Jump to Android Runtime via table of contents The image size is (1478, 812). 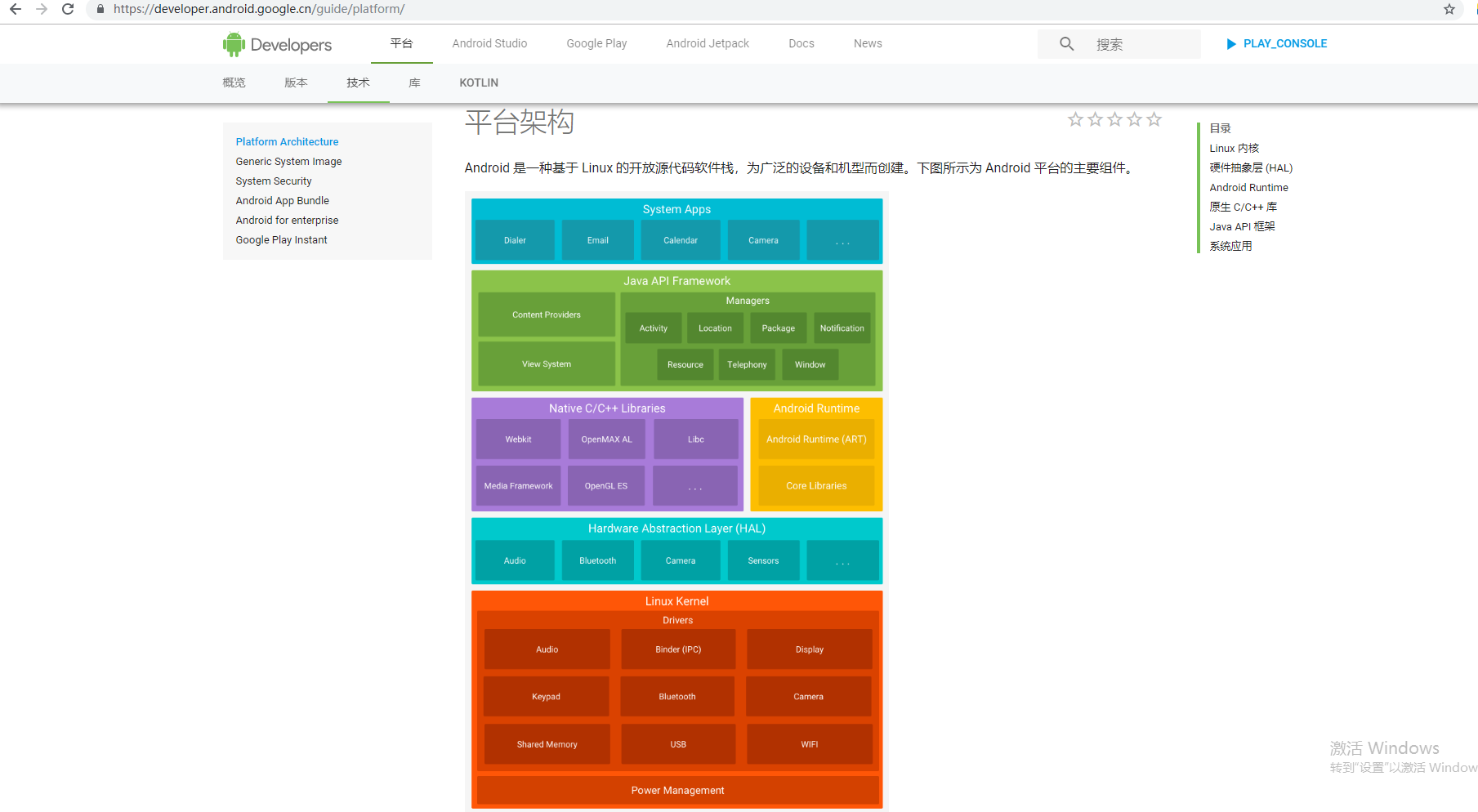pos(1248,187)
